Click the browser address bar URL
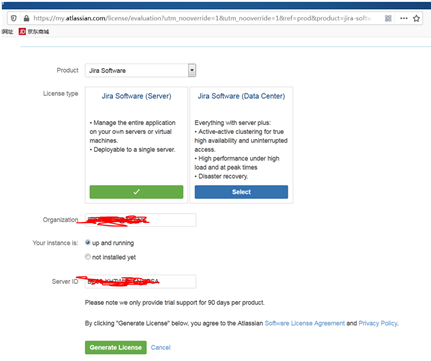Viewport: 431px width, 361px height. pos(202,18)
